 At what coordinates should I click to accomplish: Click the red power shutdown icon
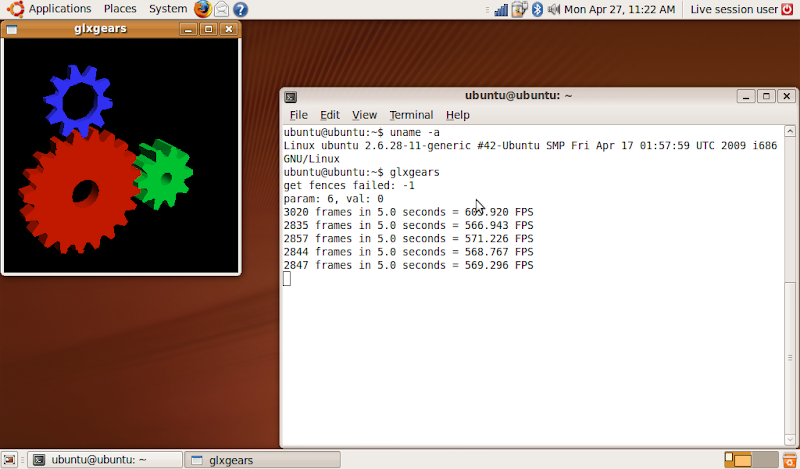(787, 9)
